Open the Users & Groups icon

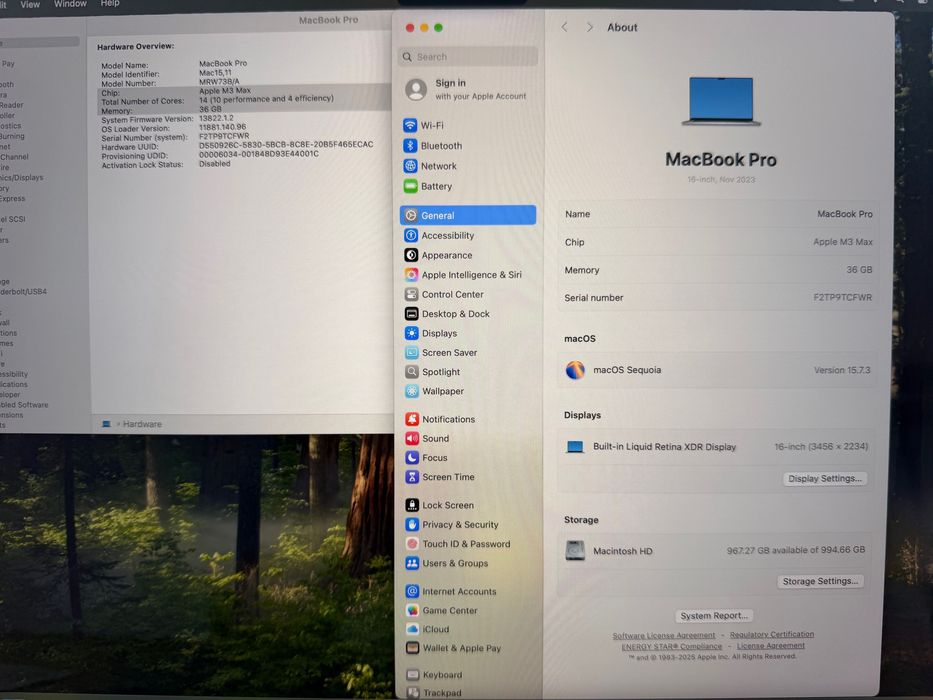point(412,563)
